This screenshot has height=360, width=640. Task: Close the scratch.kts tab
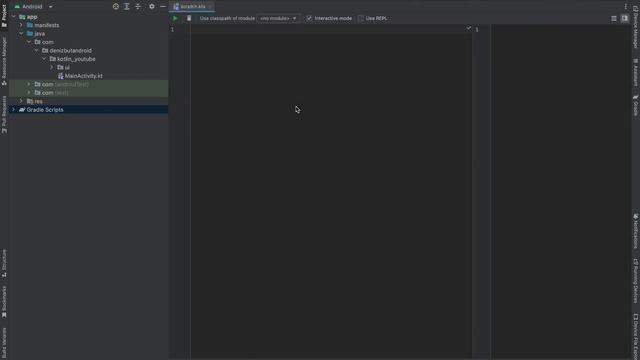(211, 7)
